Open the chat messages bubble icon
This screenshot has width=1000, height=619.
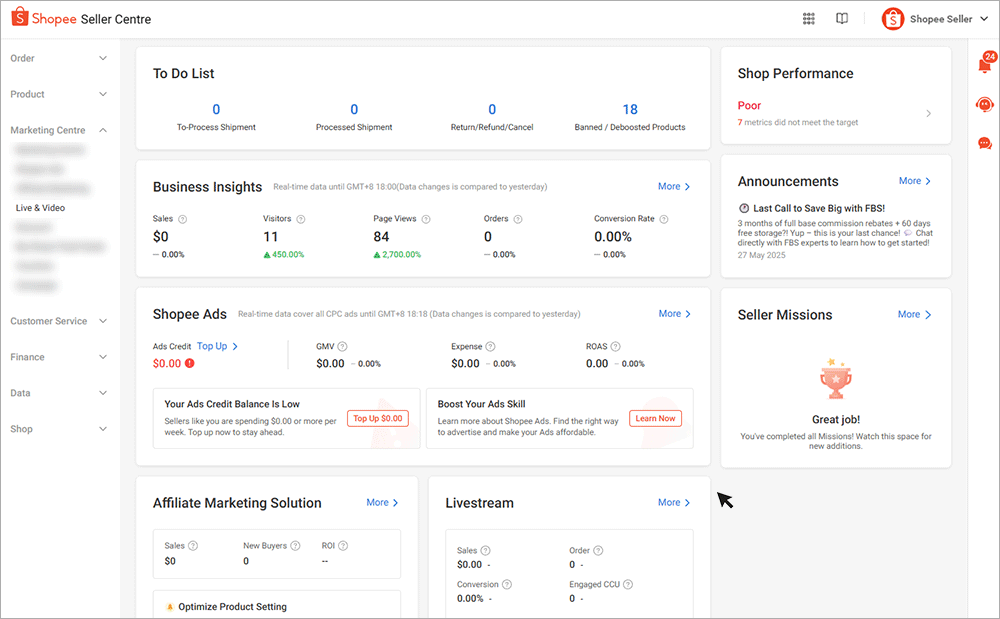[x=984, y=143]
